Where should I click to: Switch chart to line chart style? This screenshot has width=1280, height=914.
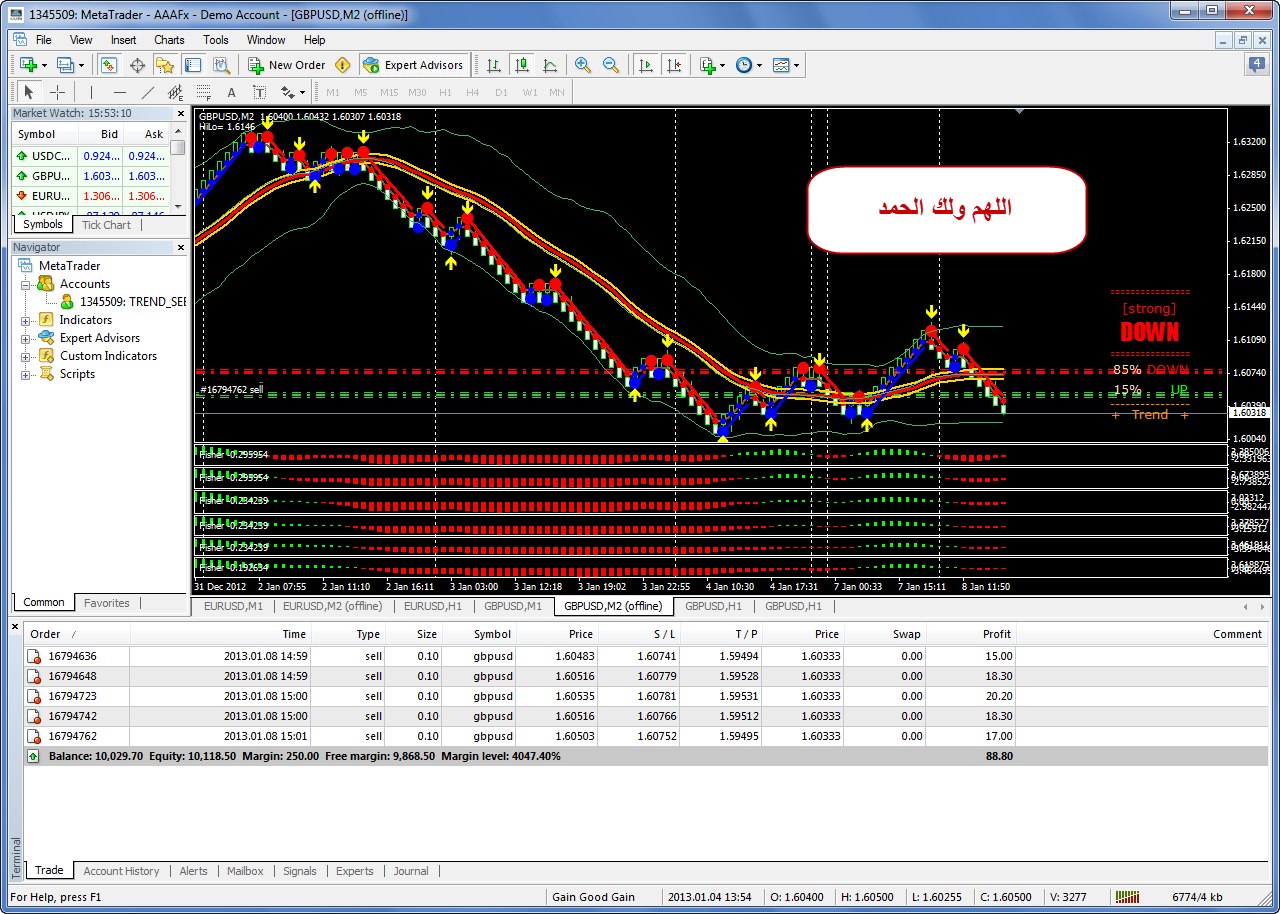point(549,65)
